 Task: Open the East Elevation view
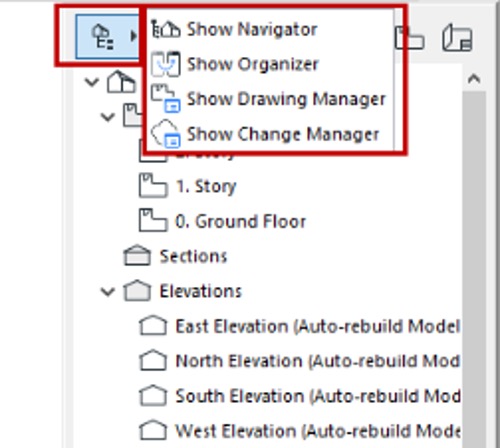coord(318,326)
